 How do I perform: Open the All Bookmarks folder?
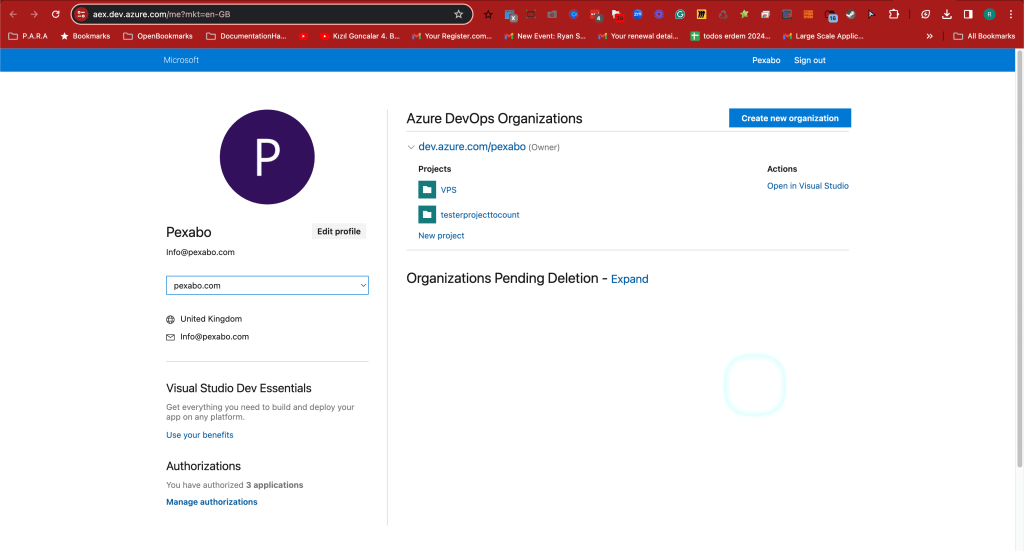pyautogui.click(x=984, y=36)
